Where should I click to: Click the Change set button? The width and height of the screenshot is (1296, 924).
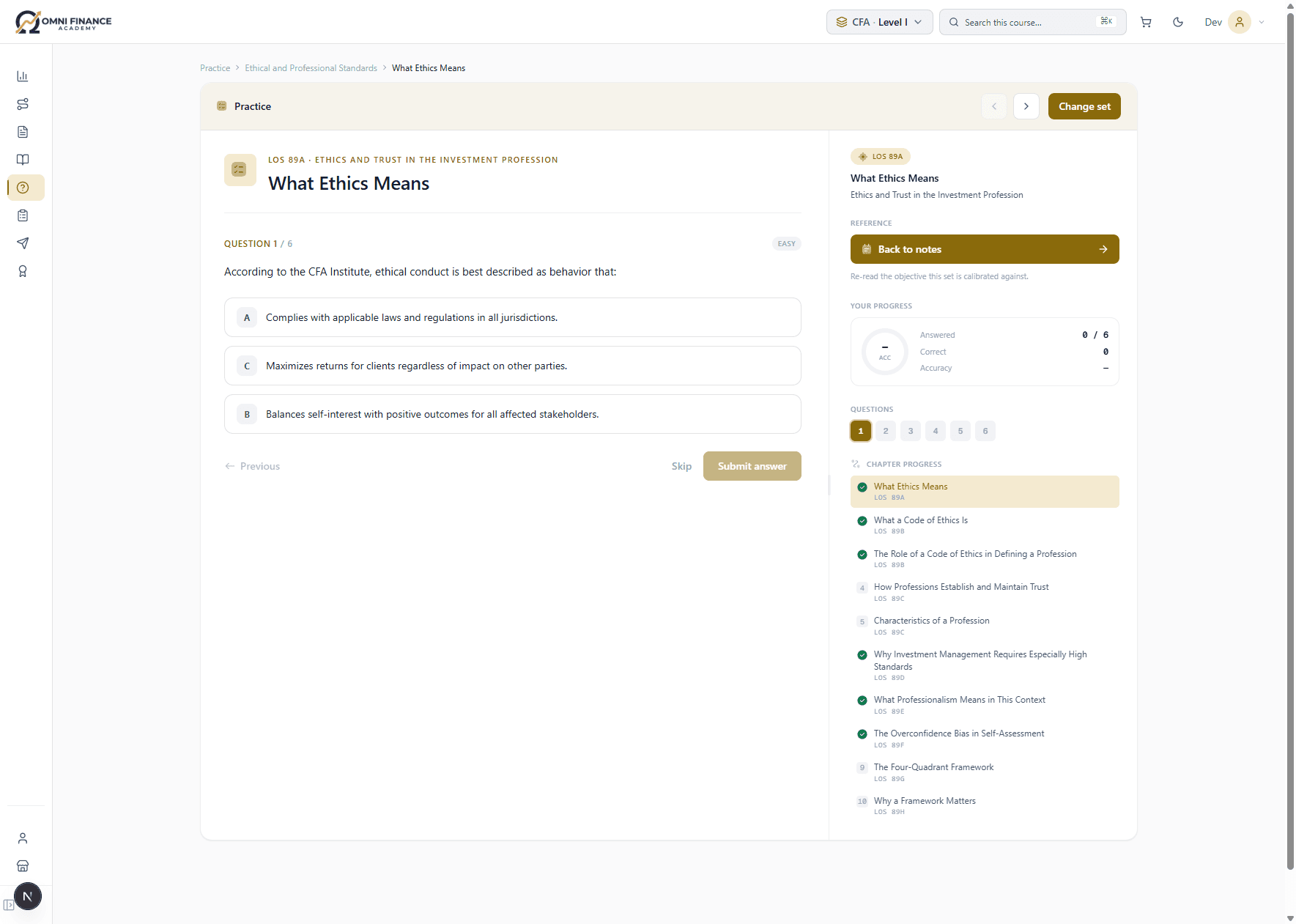[x=1084, y=106]
